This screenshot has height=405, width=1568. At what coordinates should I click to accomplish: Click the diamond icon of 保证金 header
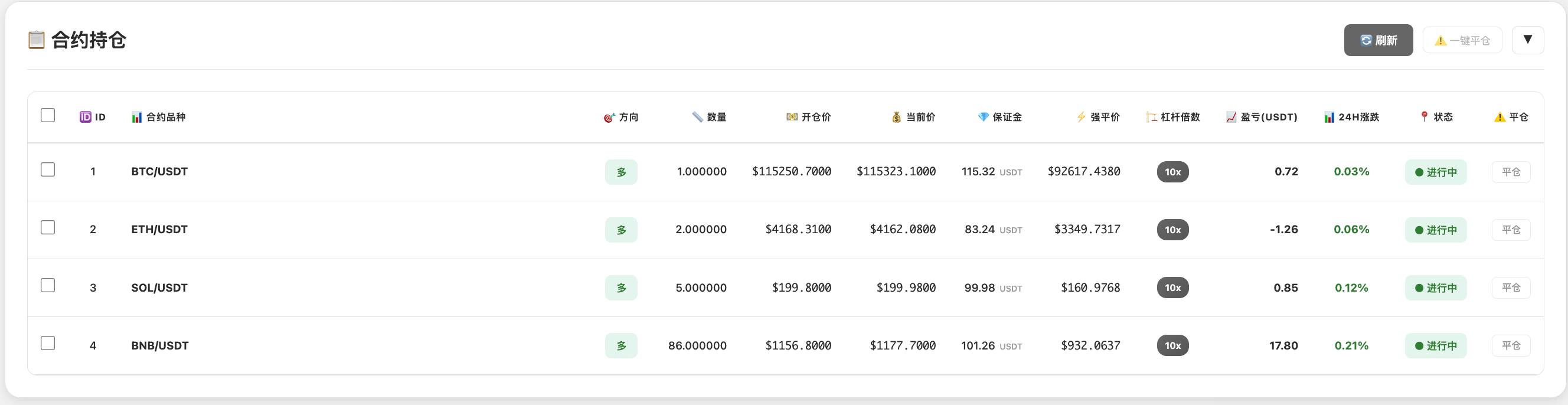point(983,117)
